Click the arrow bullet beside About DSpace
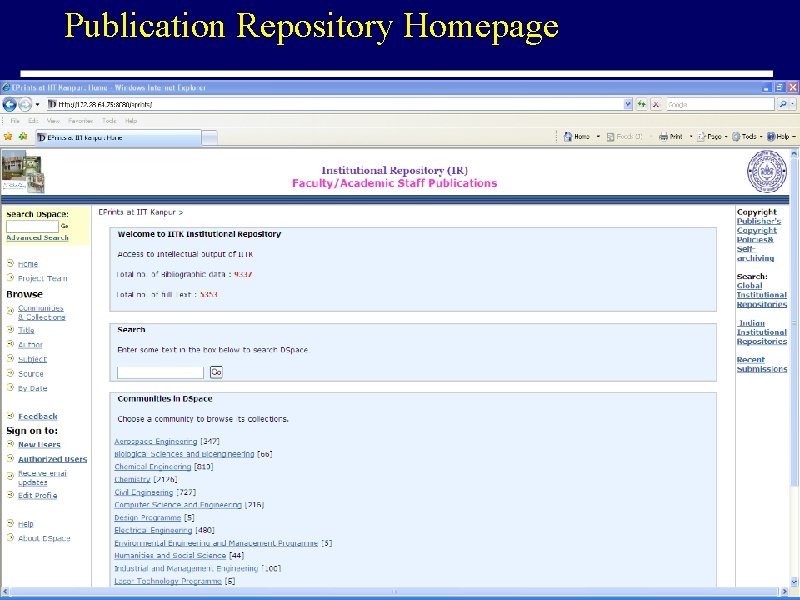This screenshot has width=800, height=600. [10, 537]
